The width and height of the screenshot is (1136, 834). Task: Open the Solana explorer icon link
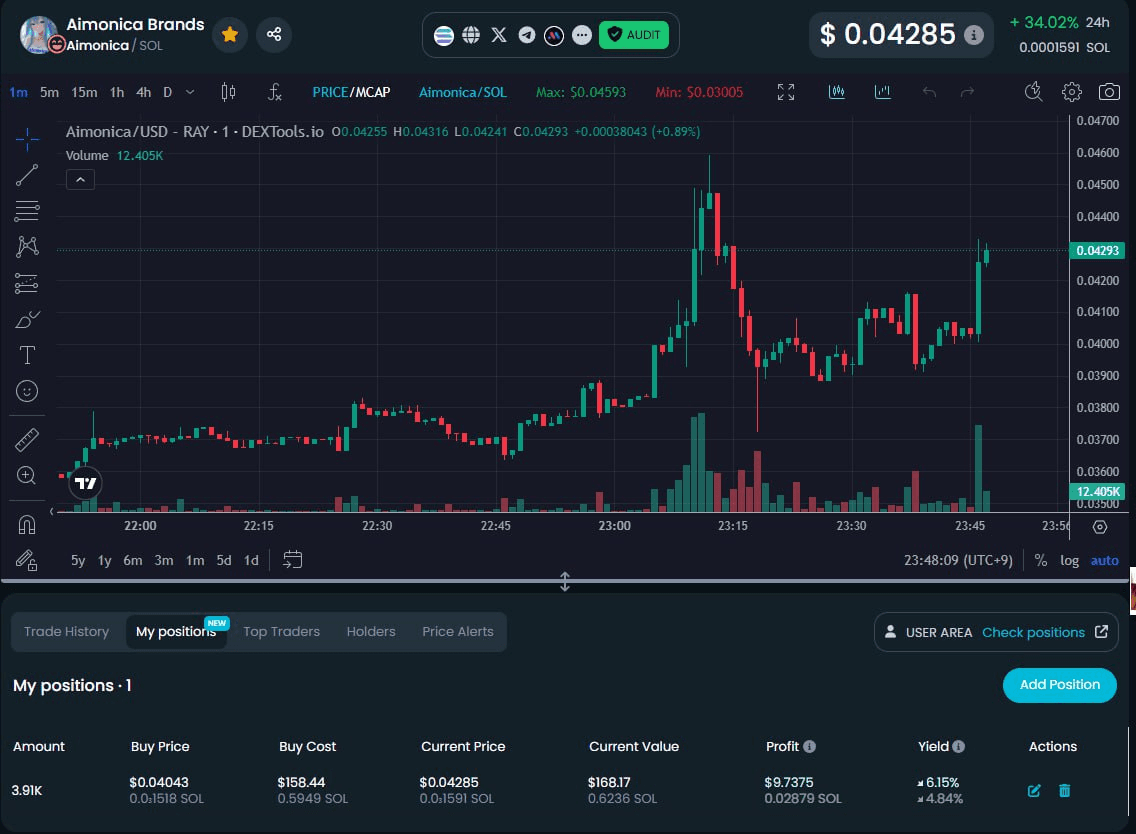[443, 35]
